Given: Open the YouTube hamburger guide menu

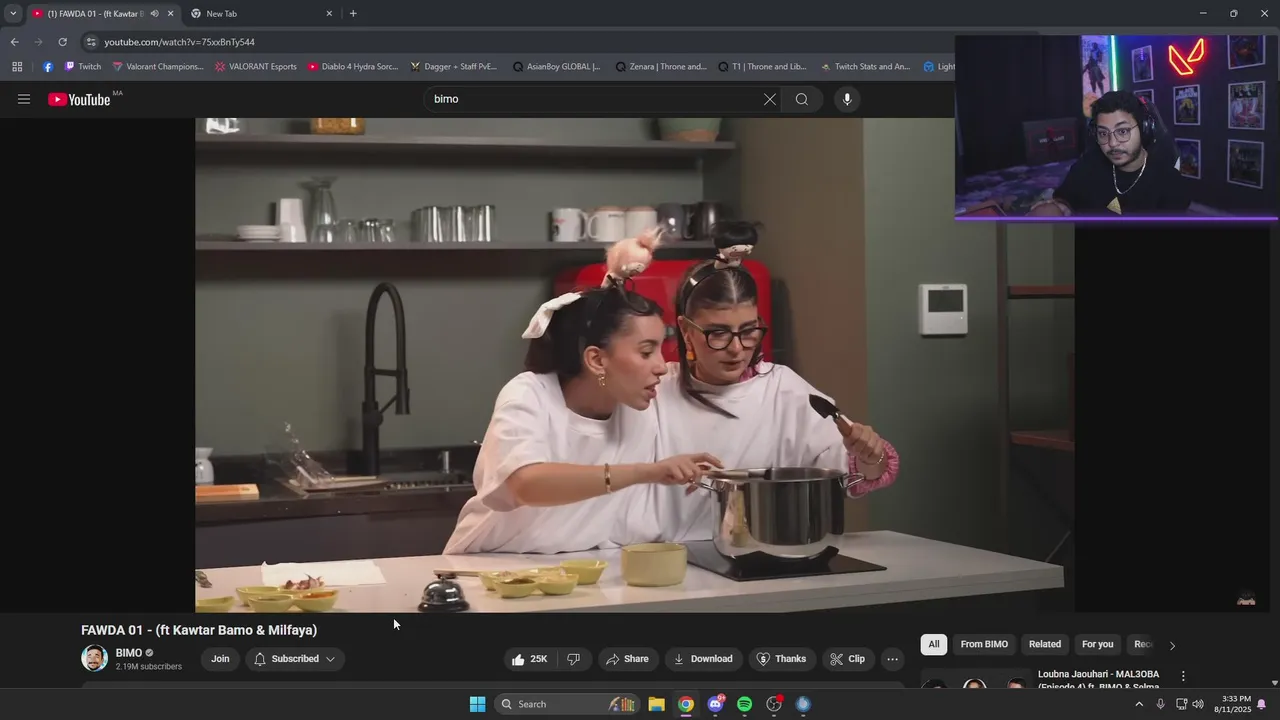Looking at the screenshot, I should 24,99.
